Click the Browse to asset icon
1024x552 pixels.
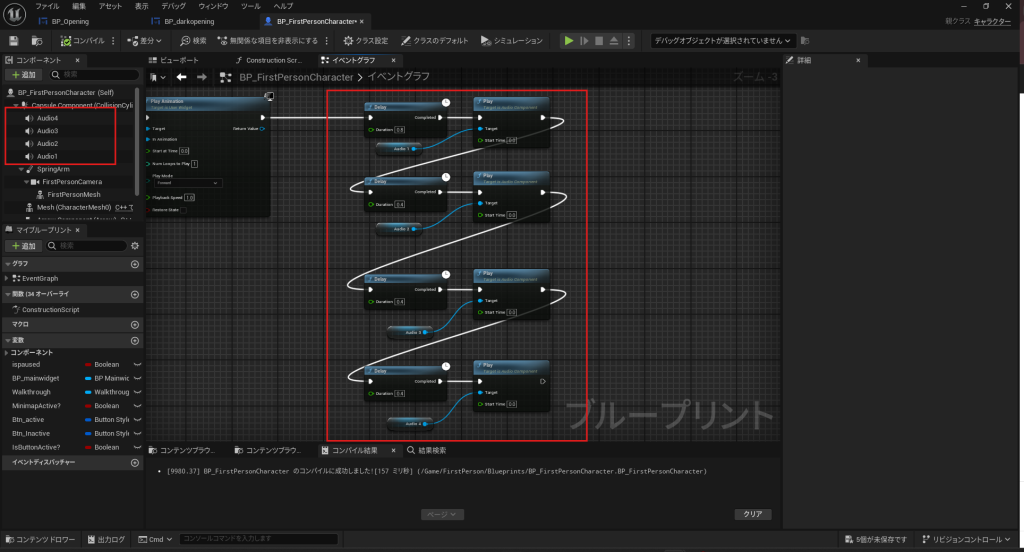point(37,41)
